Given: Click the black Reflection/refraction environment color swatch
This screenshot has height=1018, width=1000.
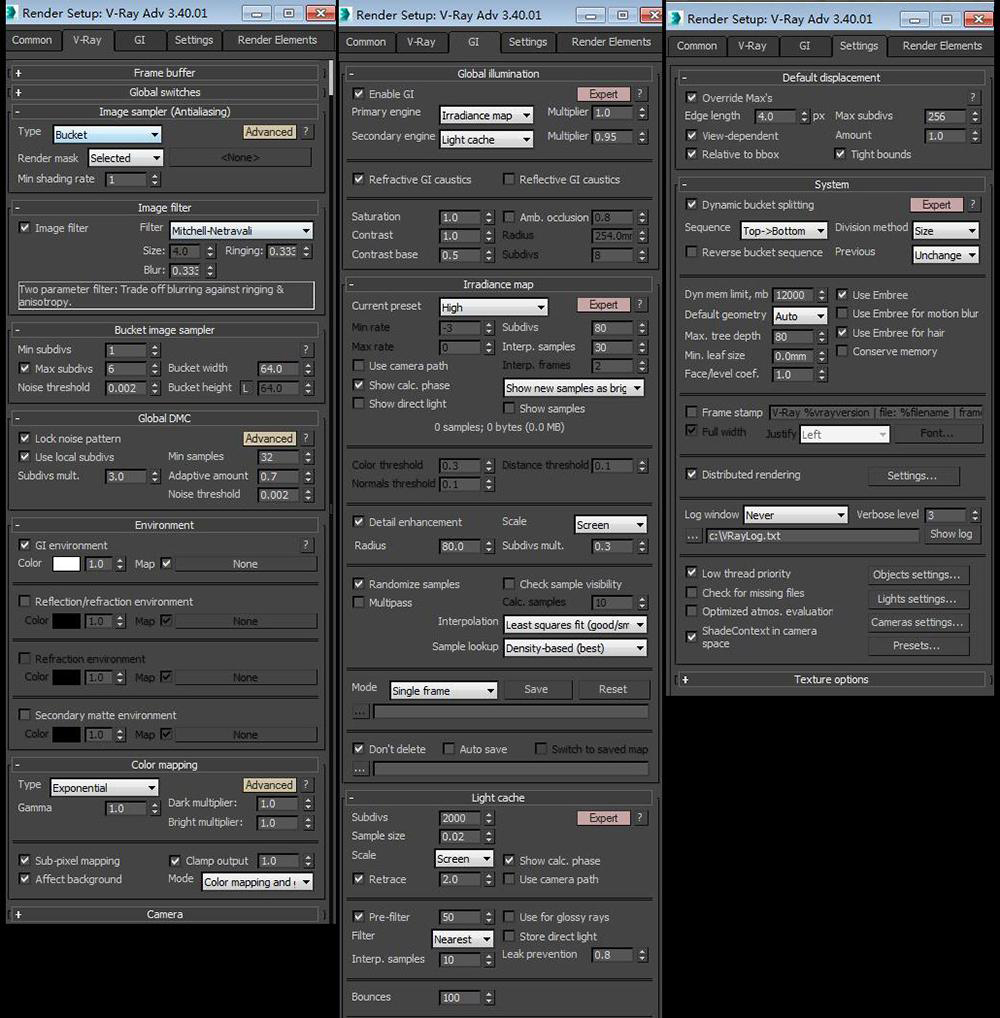Looking at the screenshot, I should tap(66, 621).
